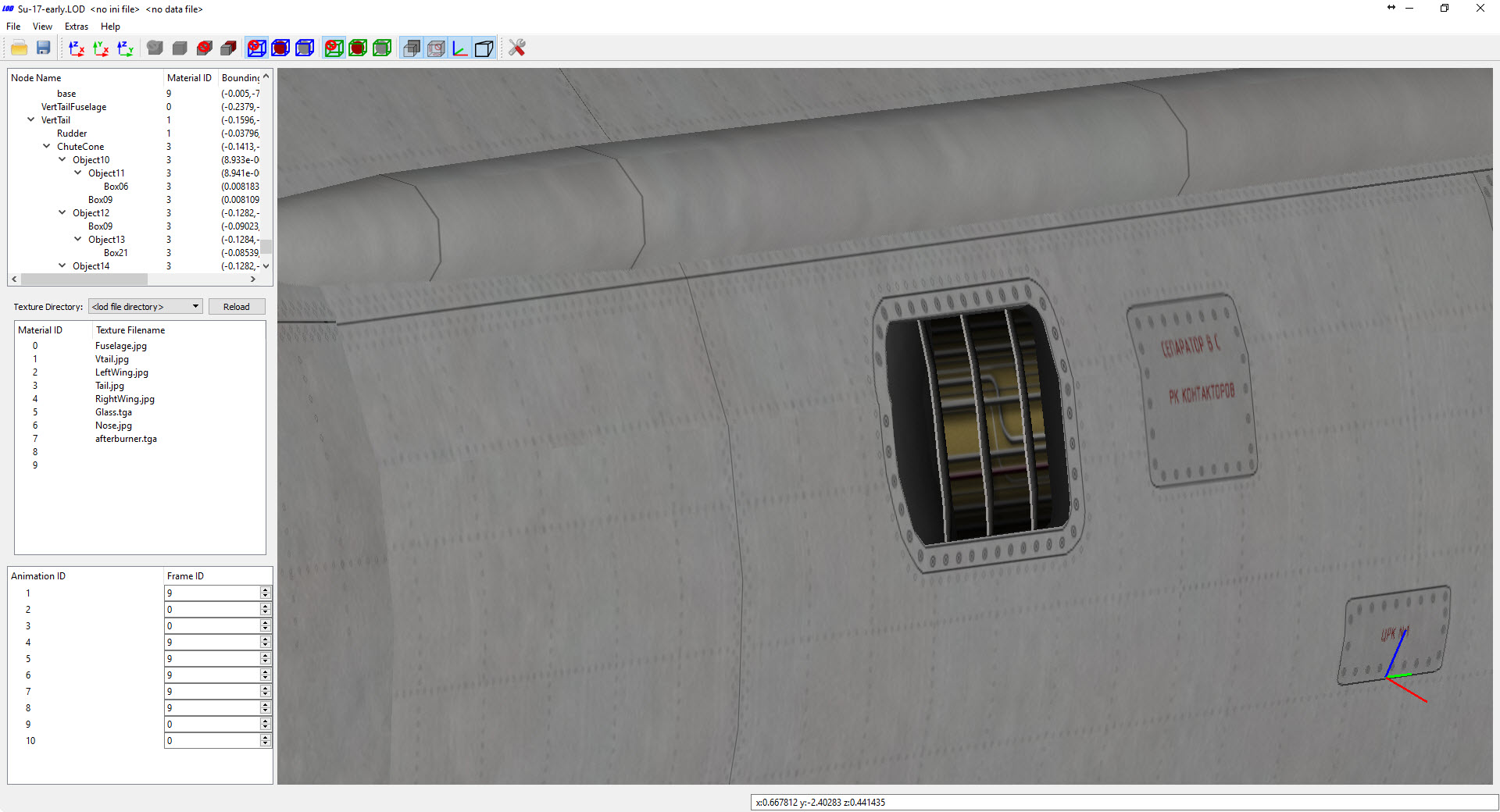
Task: Click the save floppy disk icon
Action: click(43, 48)
